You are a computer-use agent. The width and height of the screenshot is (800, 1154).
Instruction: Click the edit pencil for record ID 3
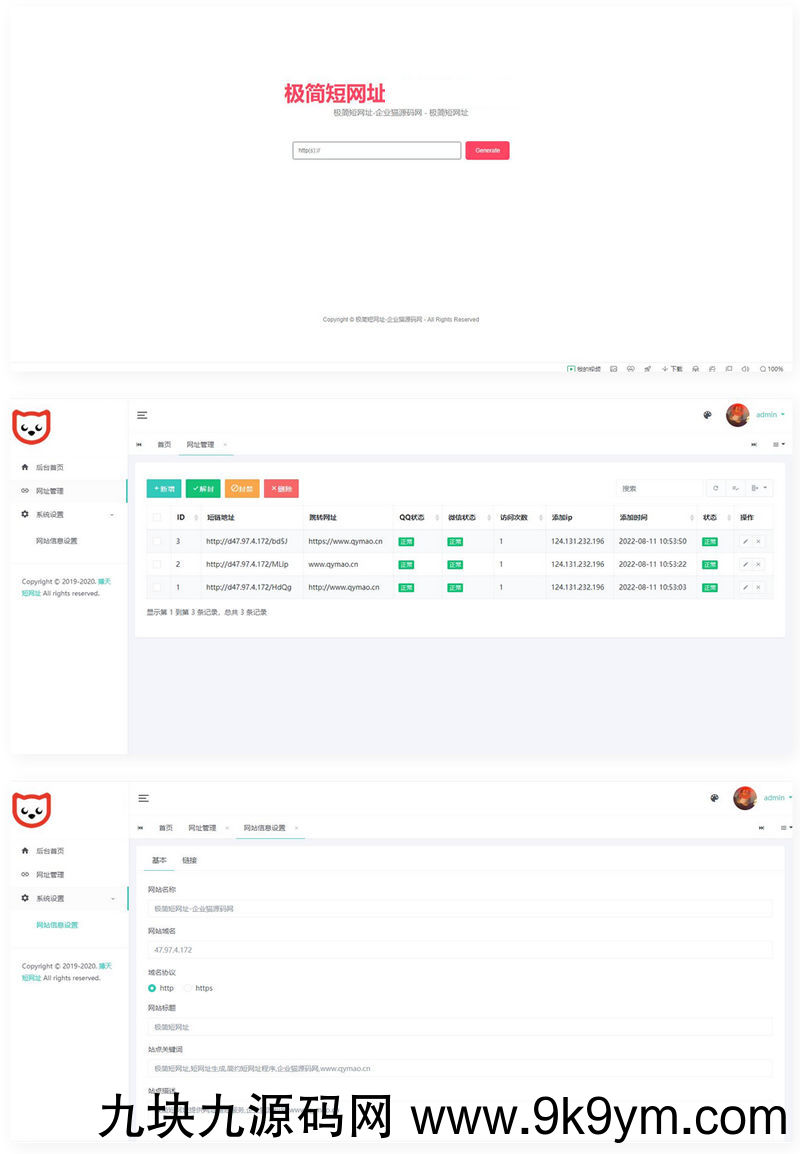tap(745, 541)
